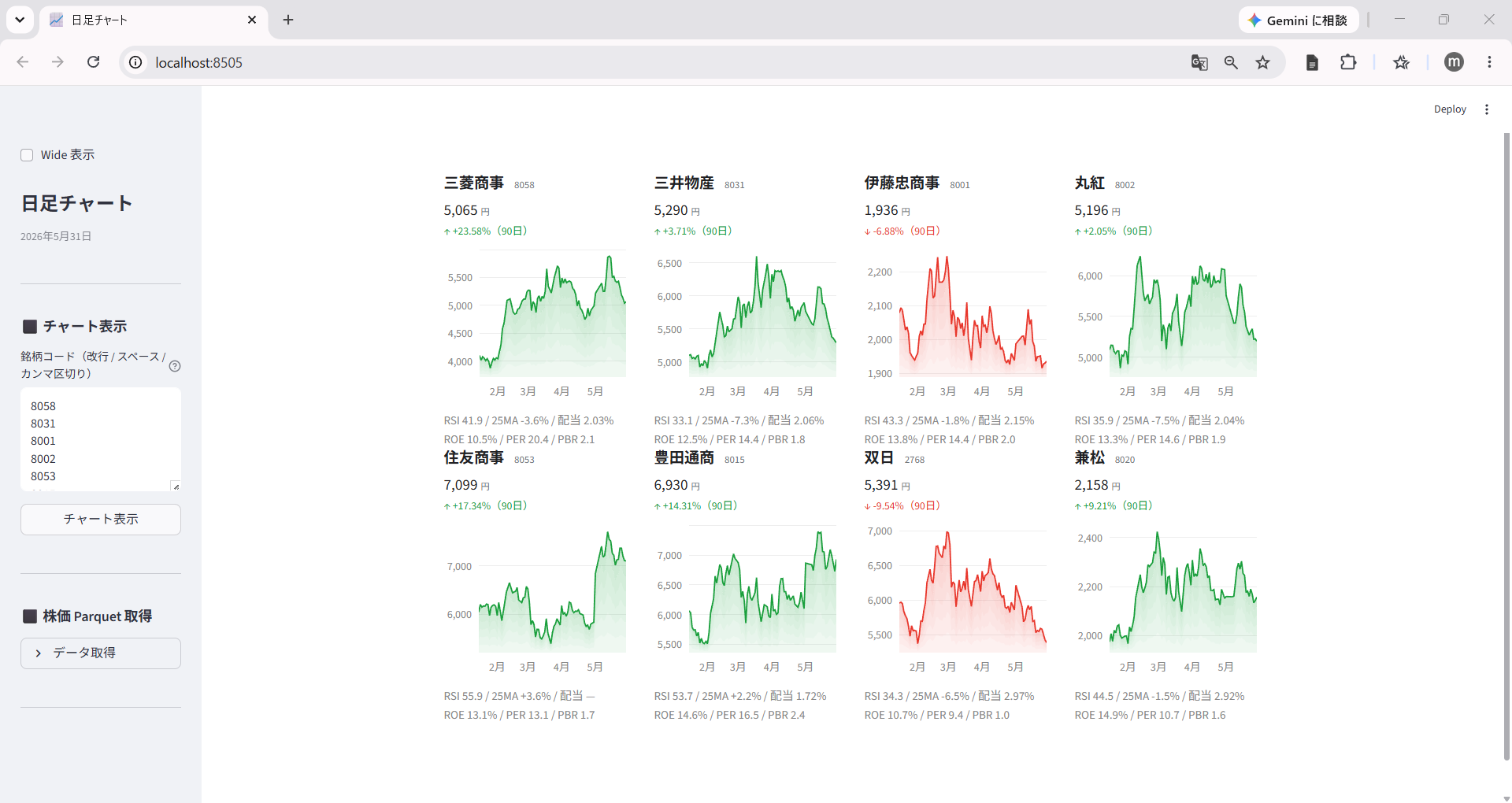Image resolution: width=1512 pixels, height=803 pixels.
Task: Click the help icon beside 銘柄コード label
Action: [175, 366]
